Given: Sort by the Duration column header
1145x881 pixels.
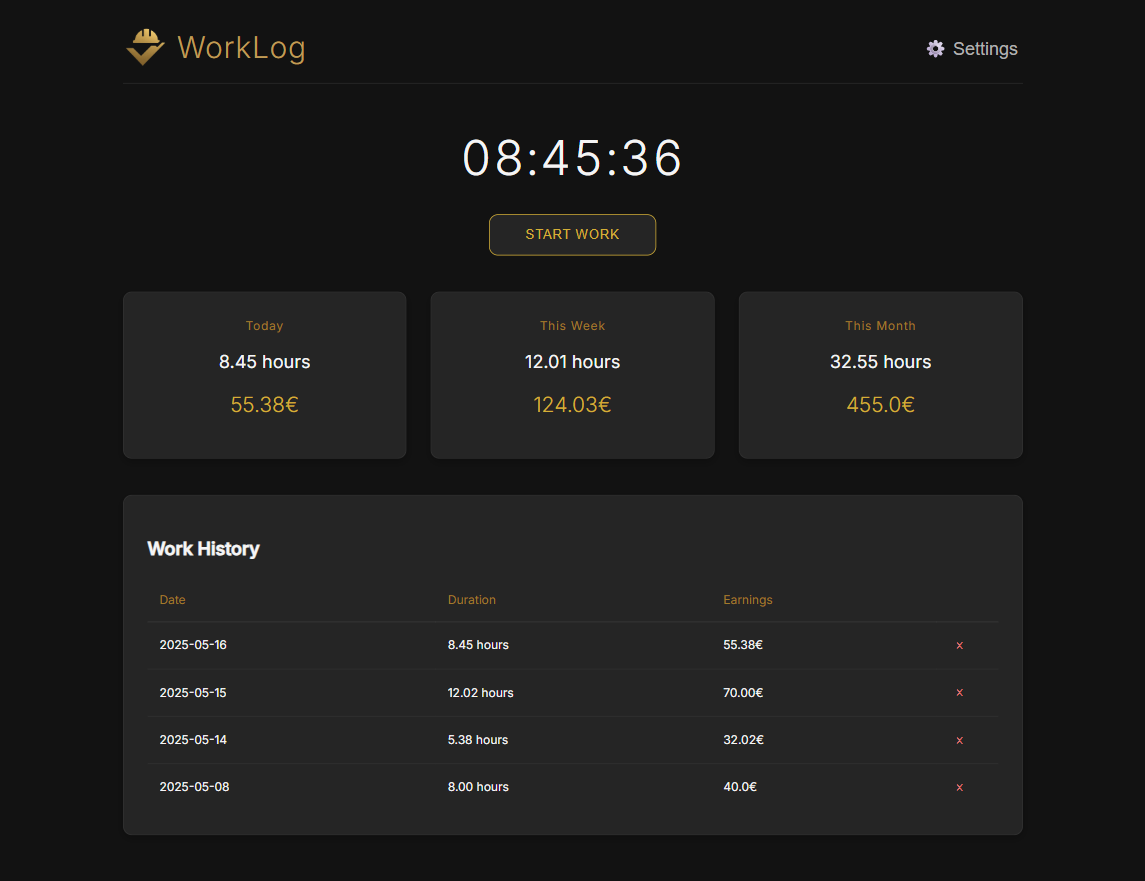Looking at the screenshot, I should coord(472,599).
